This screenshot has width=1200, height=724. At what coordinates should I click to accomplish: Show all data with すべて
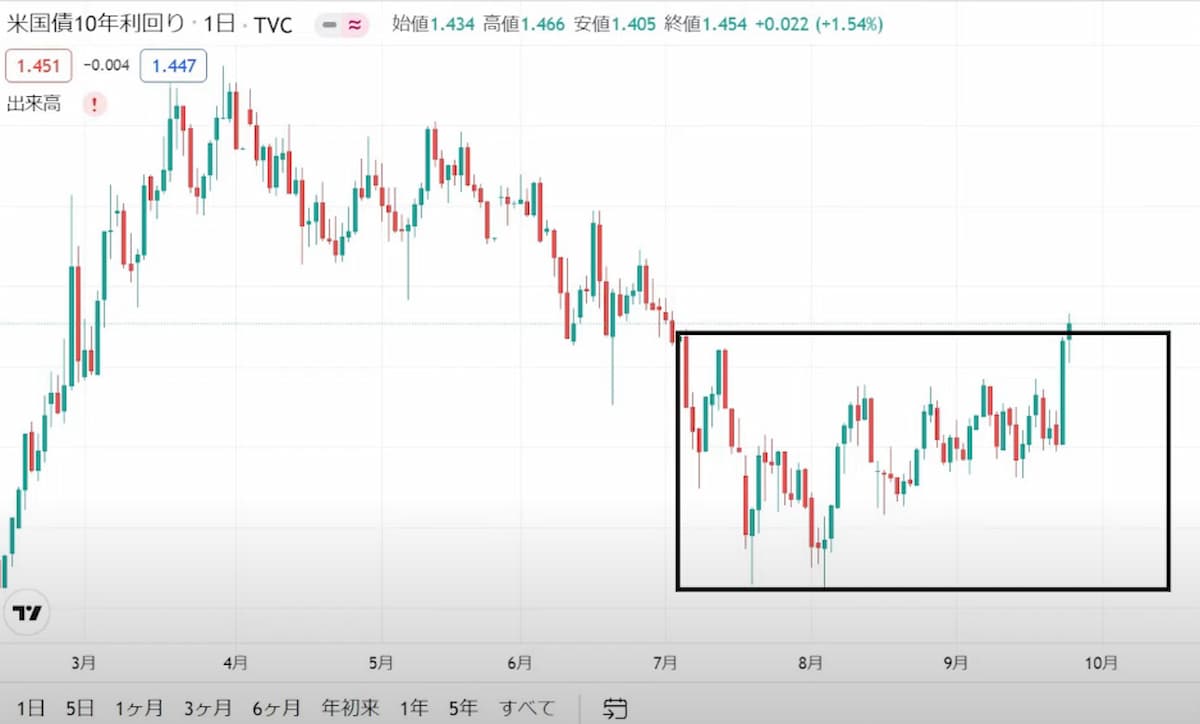(x=527, y=709)
